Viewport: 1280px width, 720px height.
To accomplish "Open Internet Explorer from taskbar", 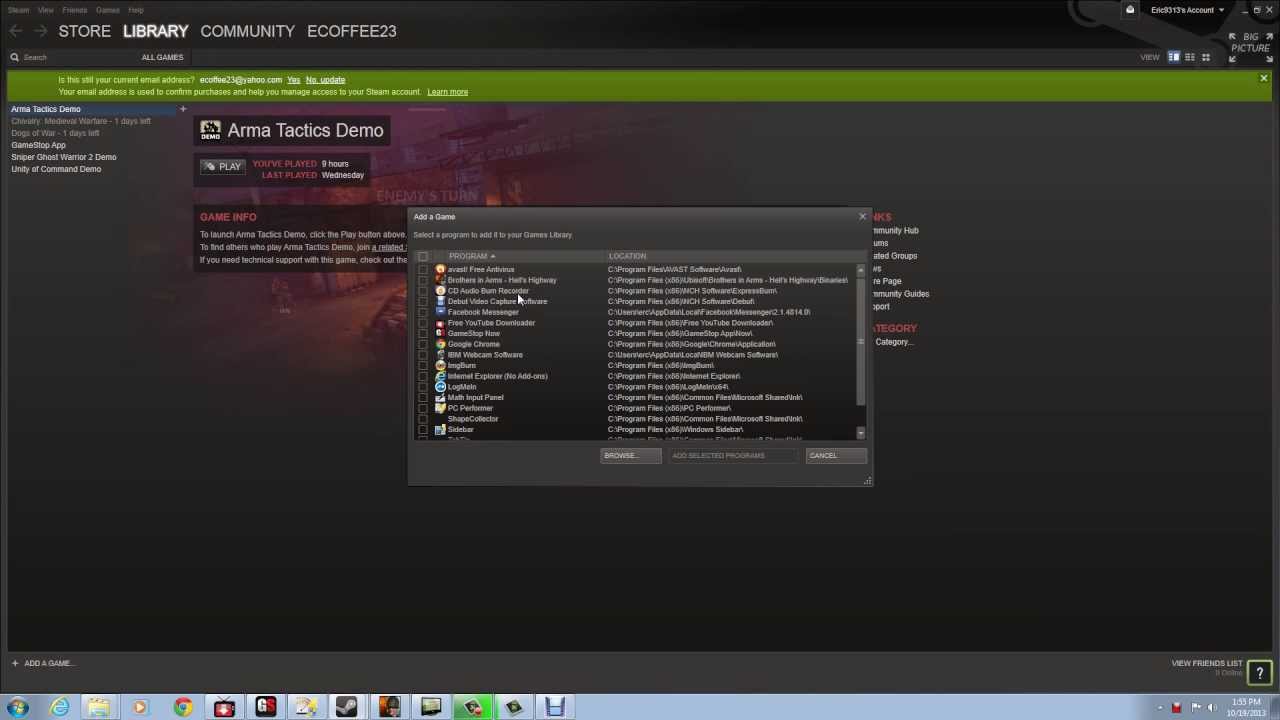I will [x=60, y=708].
